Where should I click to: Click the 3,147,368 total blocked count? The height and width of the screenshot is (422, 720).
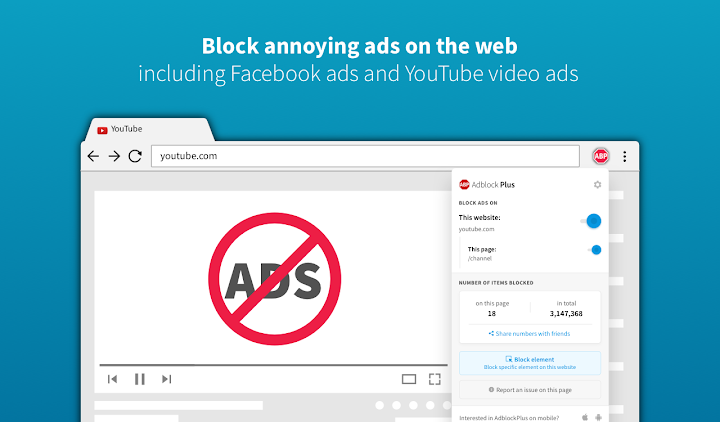(566, 314)
